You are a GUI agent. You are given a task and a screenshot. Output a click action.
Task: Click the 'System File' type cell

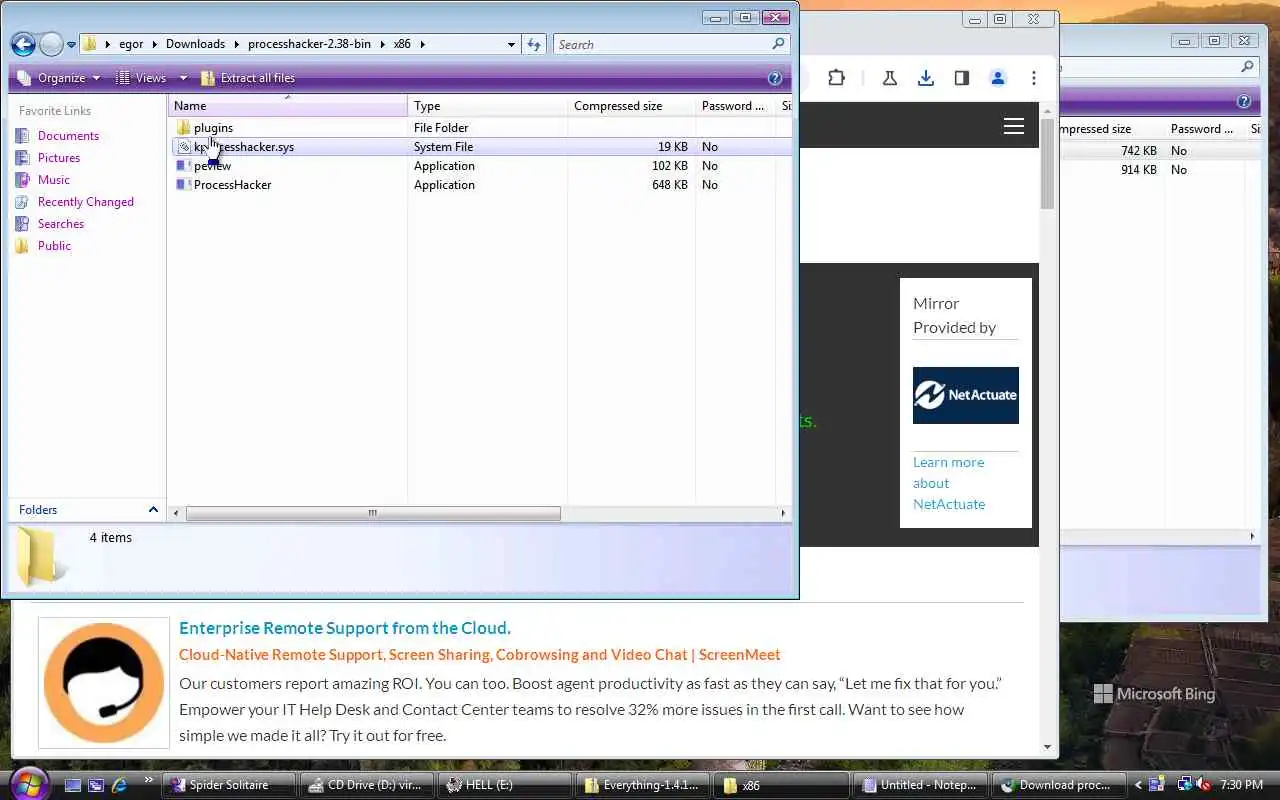click(x=443, y=147)
